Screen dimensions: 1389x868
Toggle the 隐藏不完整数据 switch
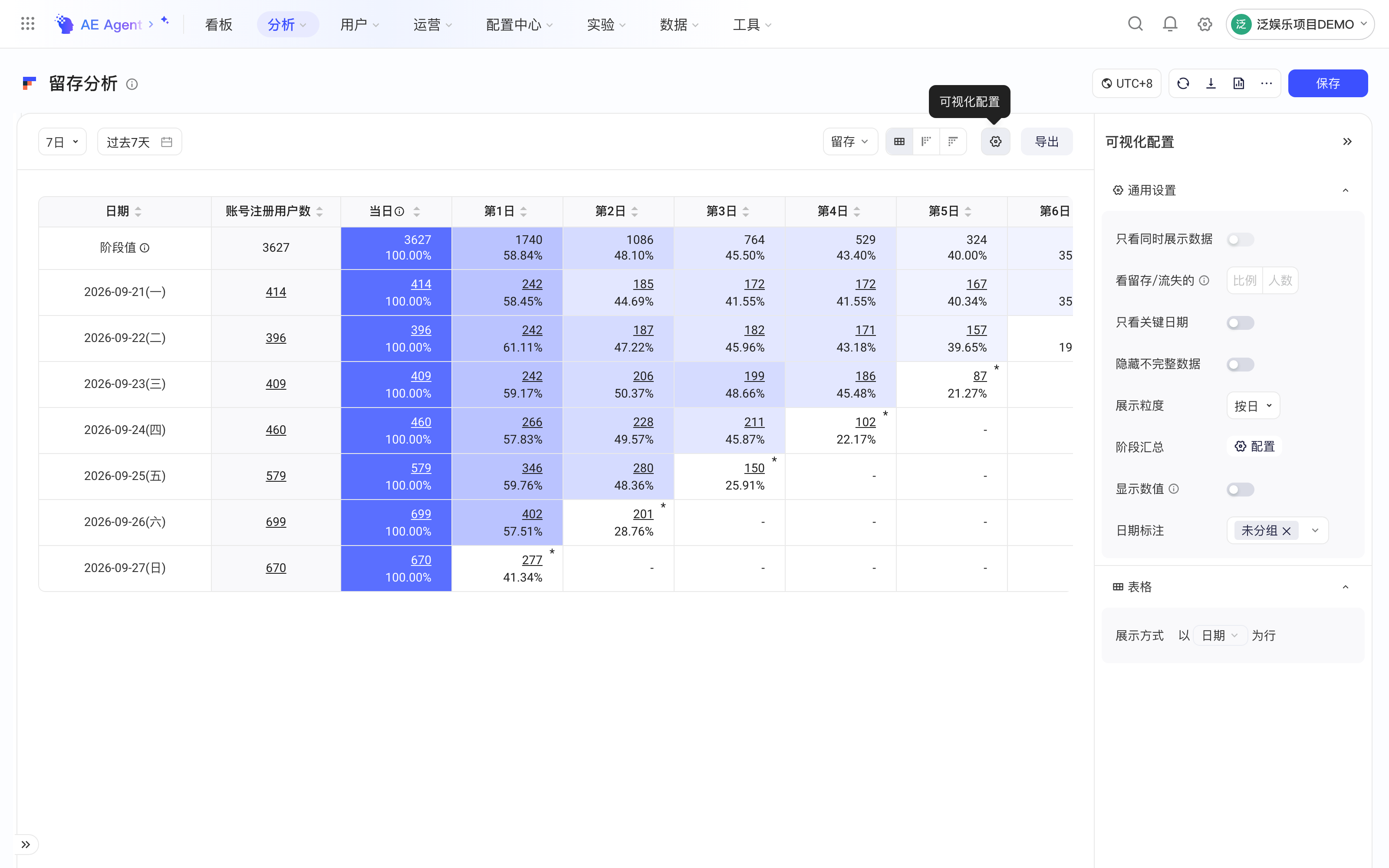pos(1240,365)
